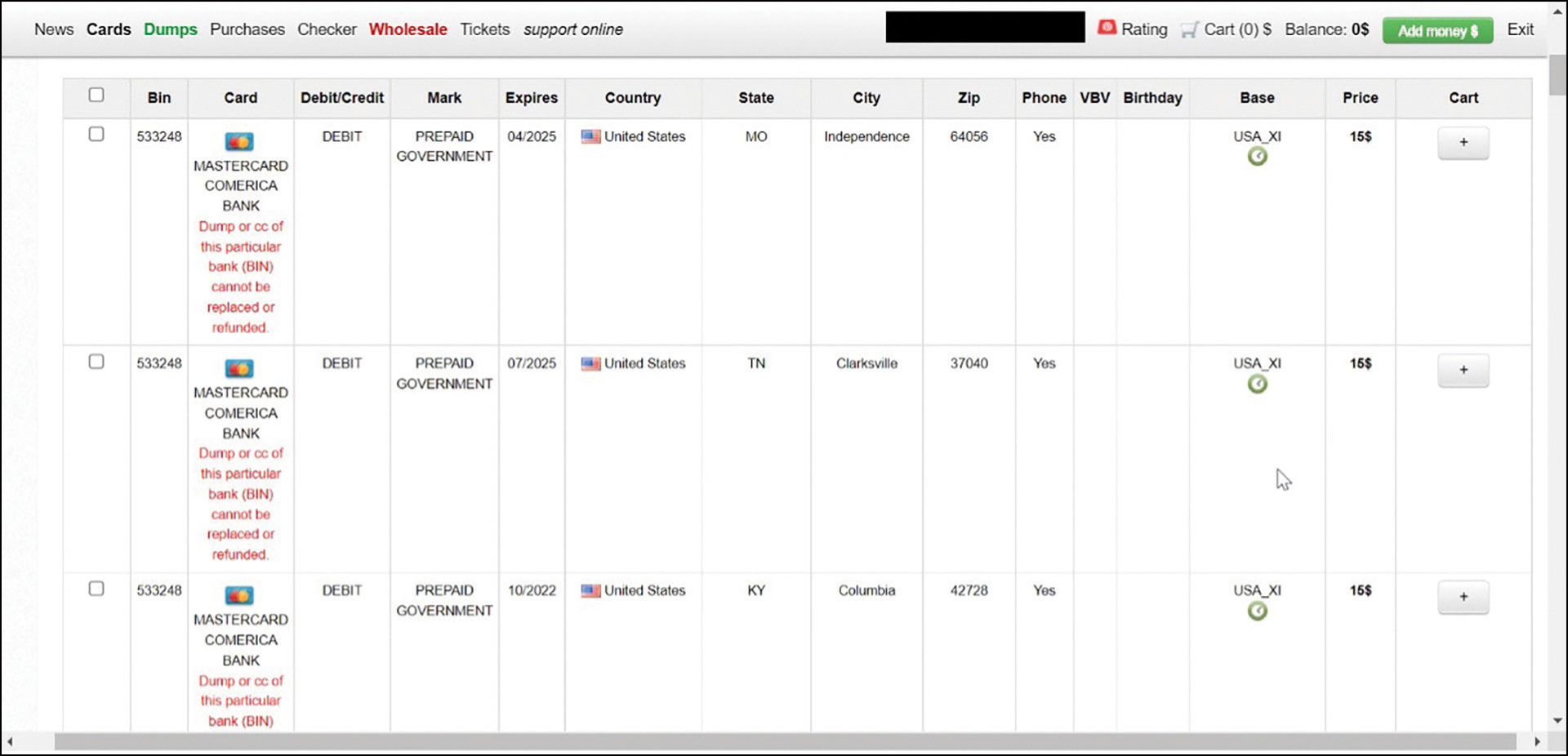Click the US flag icon in the Clarksville row
The image size is (1568, 756).
pos(590,364)
